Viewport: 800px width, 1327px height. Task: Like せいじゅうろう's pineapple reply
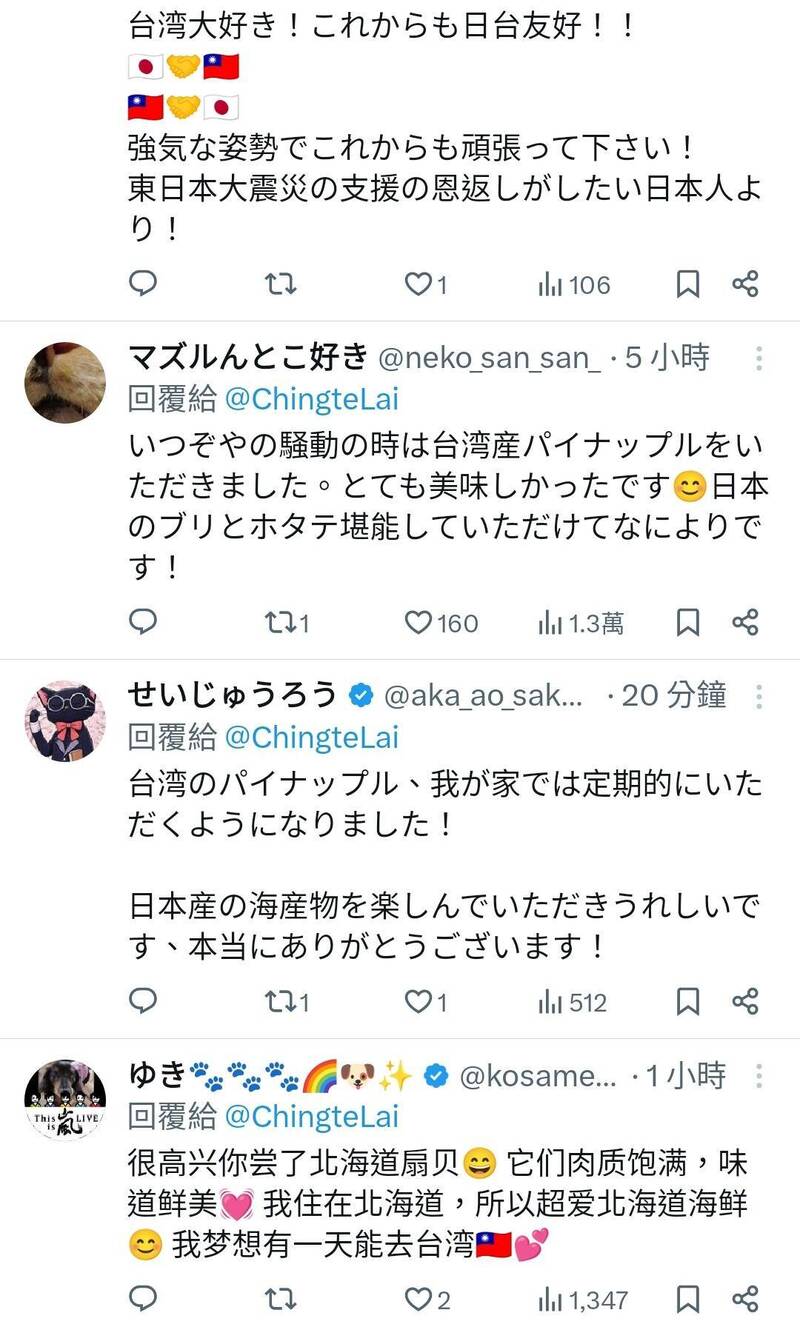(419, 1000)
